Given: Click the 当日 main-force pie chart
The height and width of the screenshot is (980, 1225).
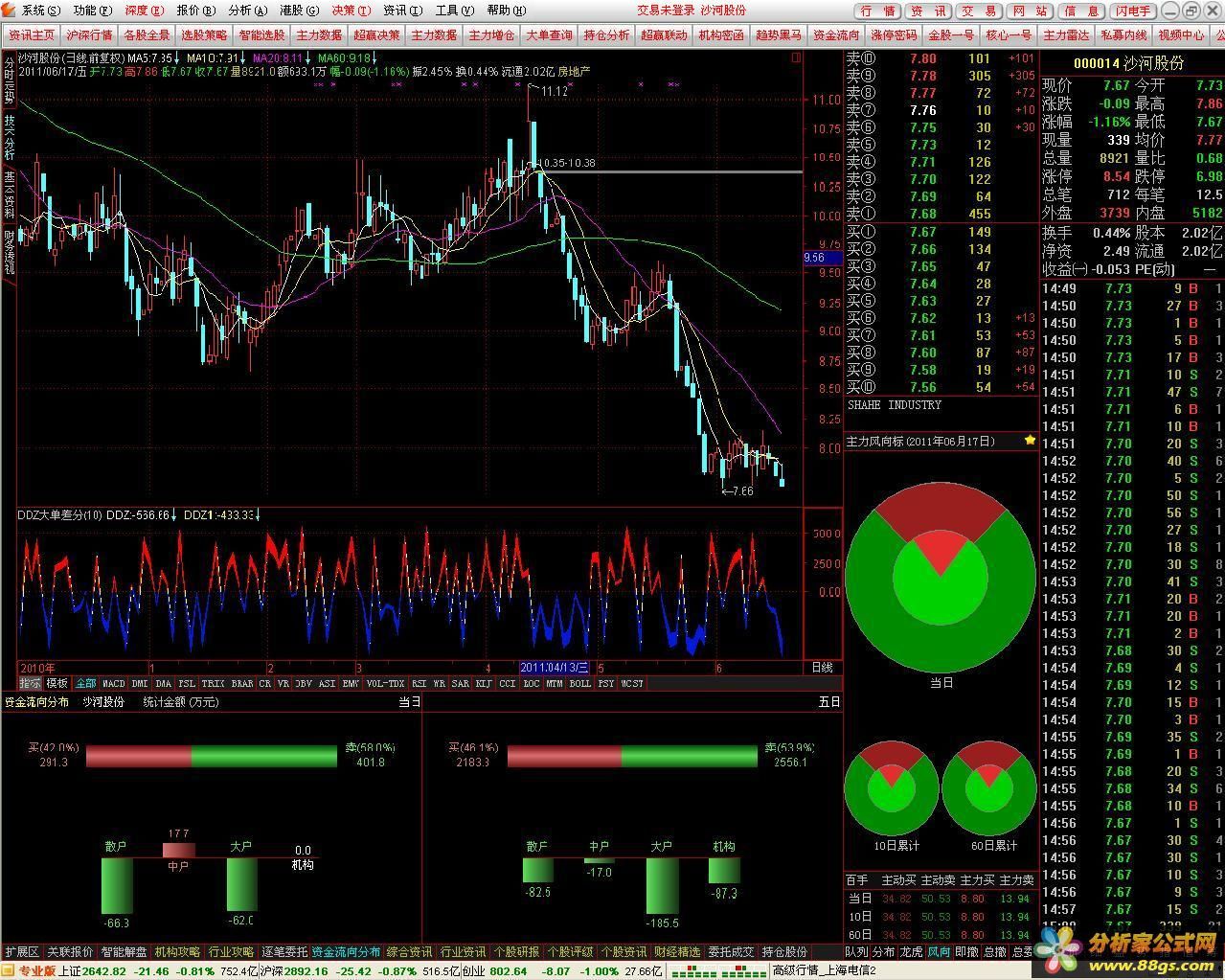Looking at the screenshot, I should [941, 577].
